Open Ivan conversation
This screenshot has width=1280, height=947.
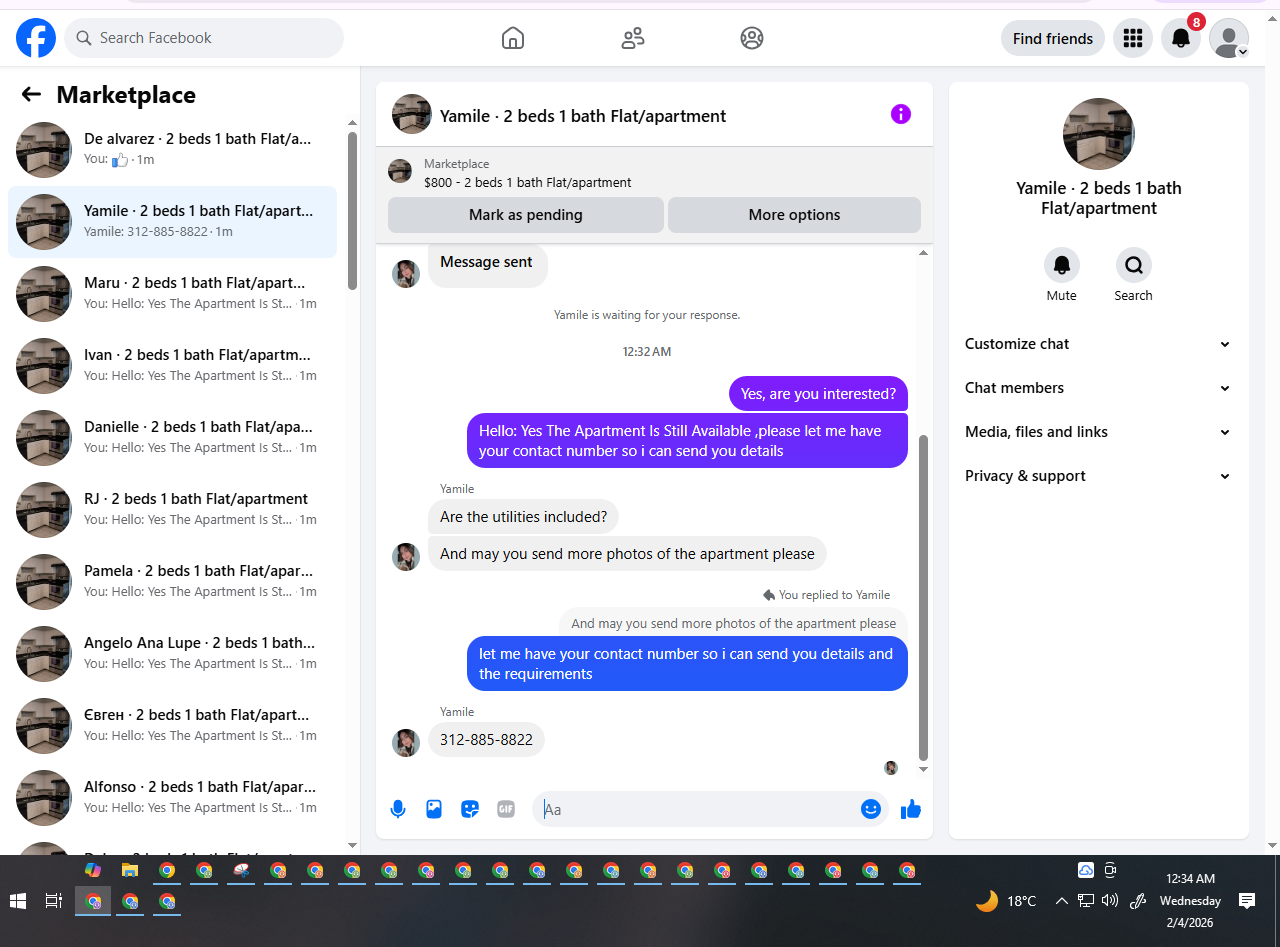click(172, 366)
